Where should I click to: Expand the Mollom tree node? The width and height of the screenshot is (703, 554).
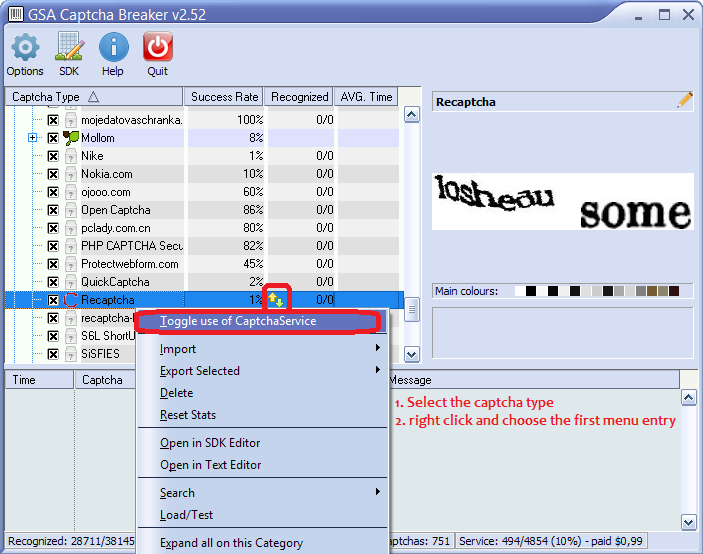[x=33, y=138]
